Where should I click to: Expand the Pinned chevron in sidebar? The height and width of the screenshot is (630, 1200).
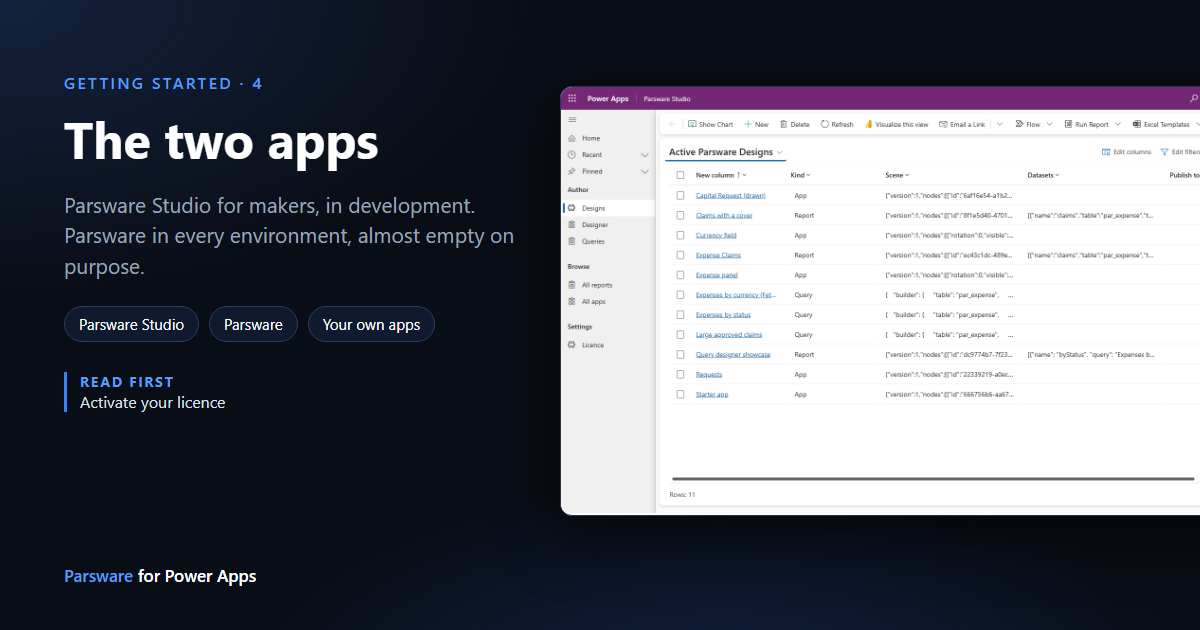click(x=645, y=171)
